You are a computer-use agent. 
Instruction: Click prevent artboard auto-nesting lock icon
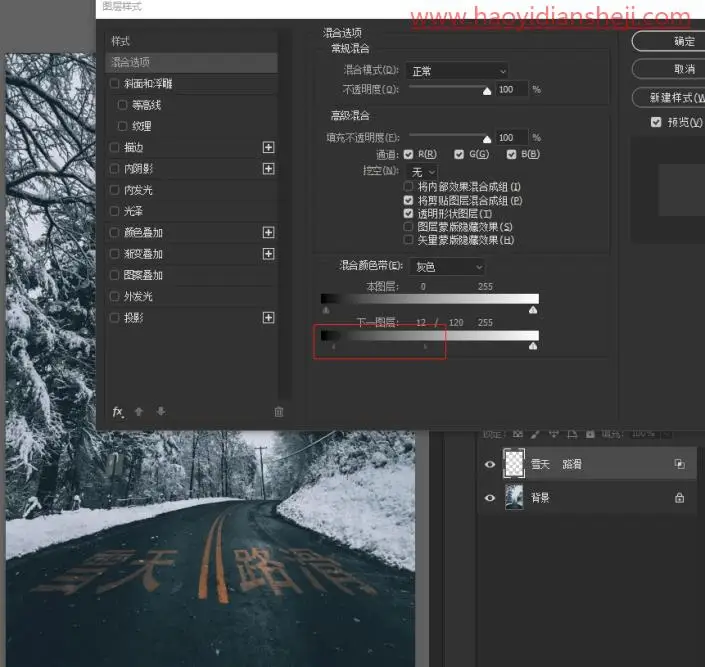(572, 434)
